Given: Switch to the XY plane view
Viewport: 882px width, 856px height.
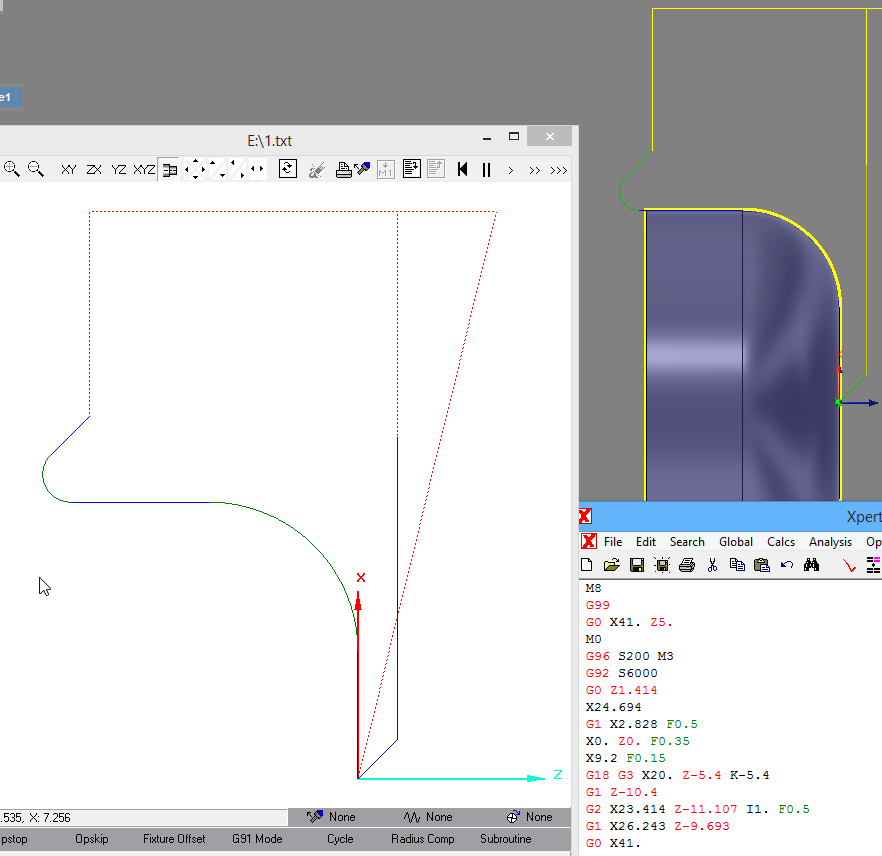Looking at the screenshot, I should (x=68, y=170).
